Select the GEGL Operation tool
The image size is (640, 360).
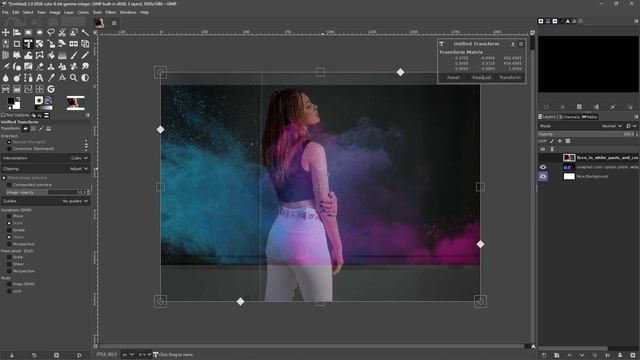click(x=51, y=89)
